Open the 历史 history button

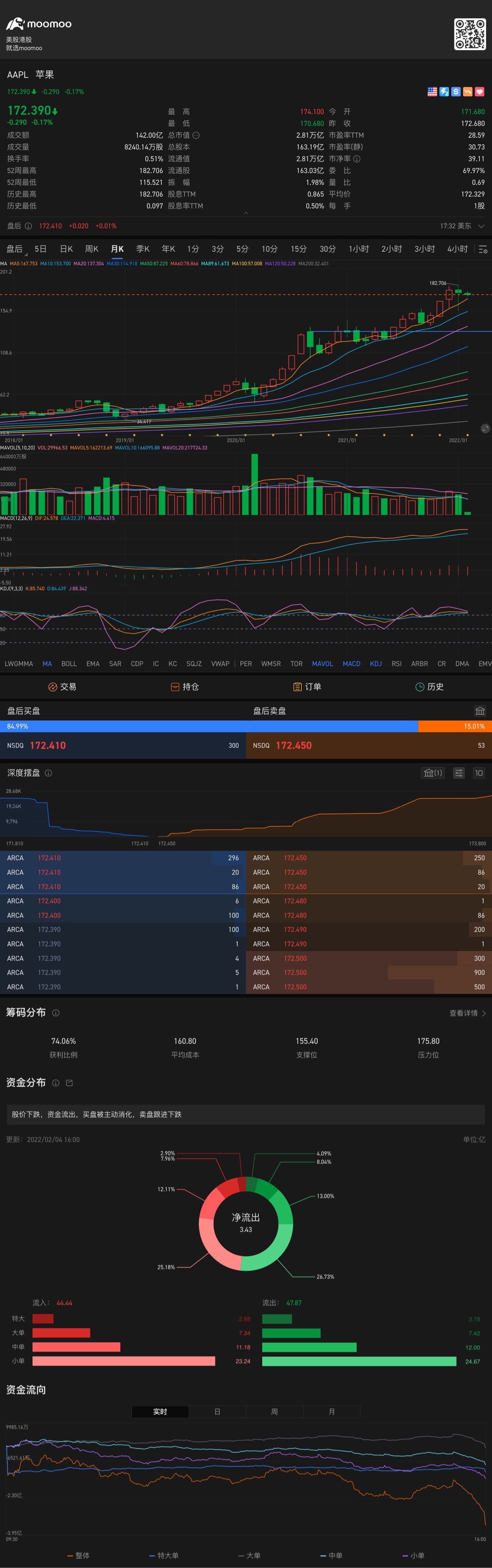point(429,687)
